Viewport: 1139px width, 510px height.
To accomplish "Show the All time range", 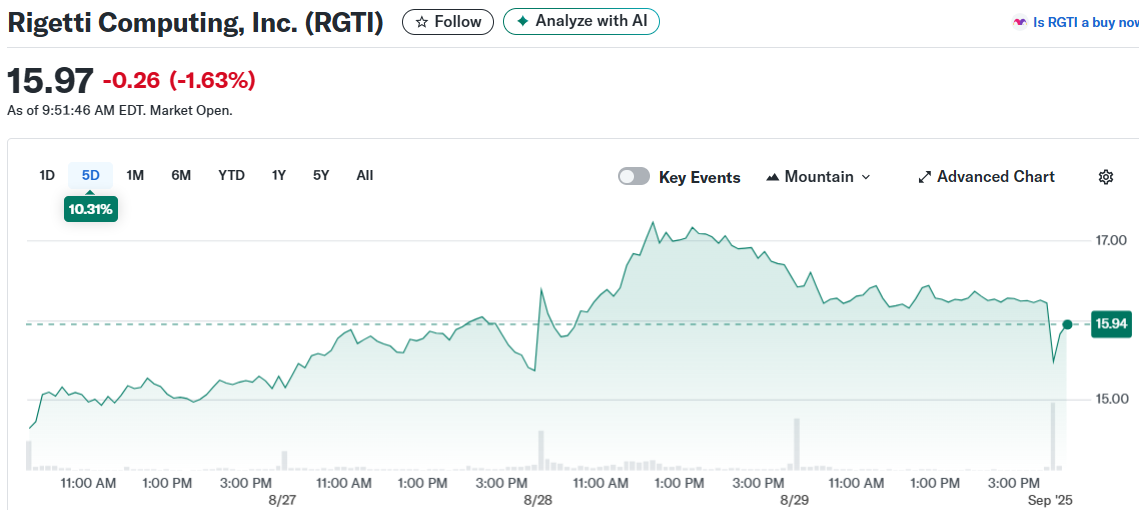I will [365, 175].
